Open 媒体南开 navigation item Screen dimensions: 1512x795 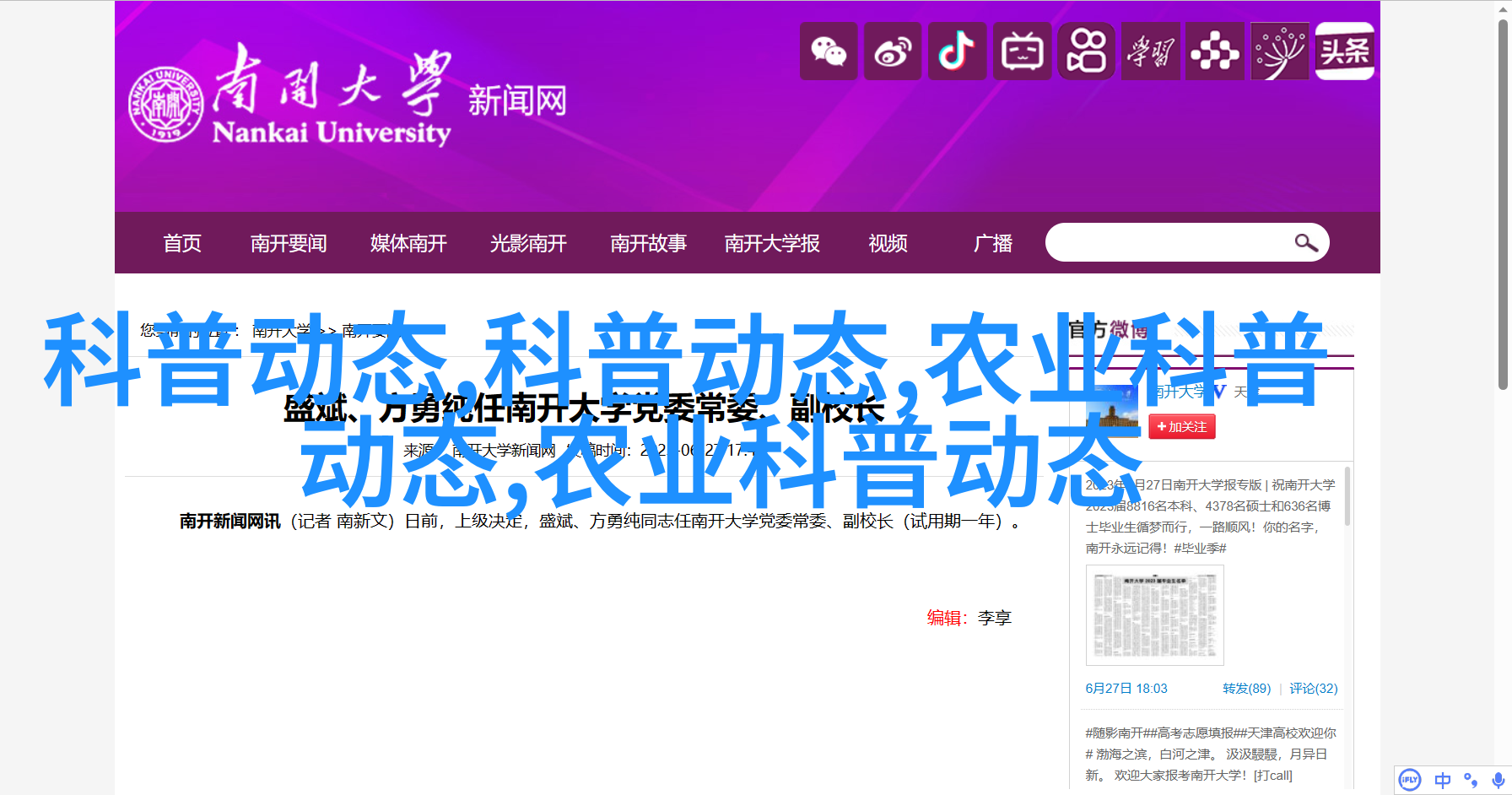[x=408, y=243]
